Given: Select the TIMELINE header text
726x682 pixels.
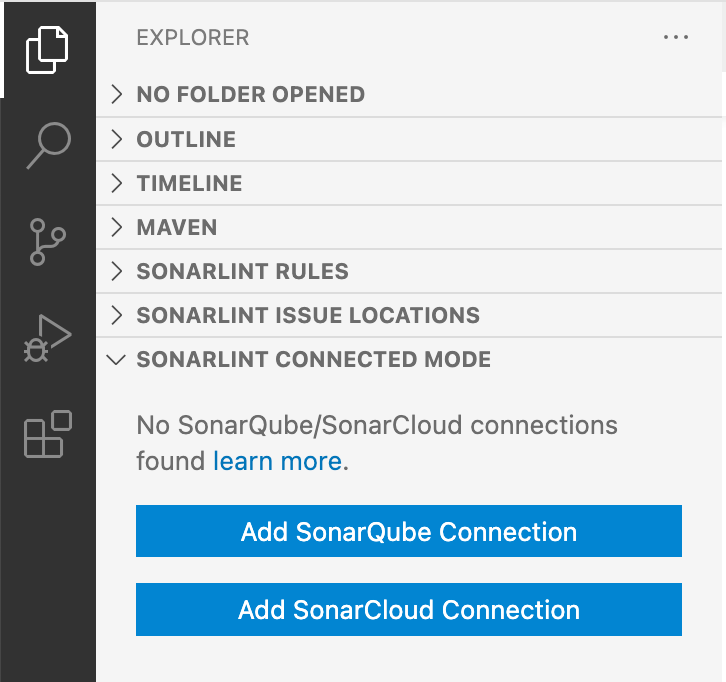Looking at the screenshot, I should tap(189, 183).
